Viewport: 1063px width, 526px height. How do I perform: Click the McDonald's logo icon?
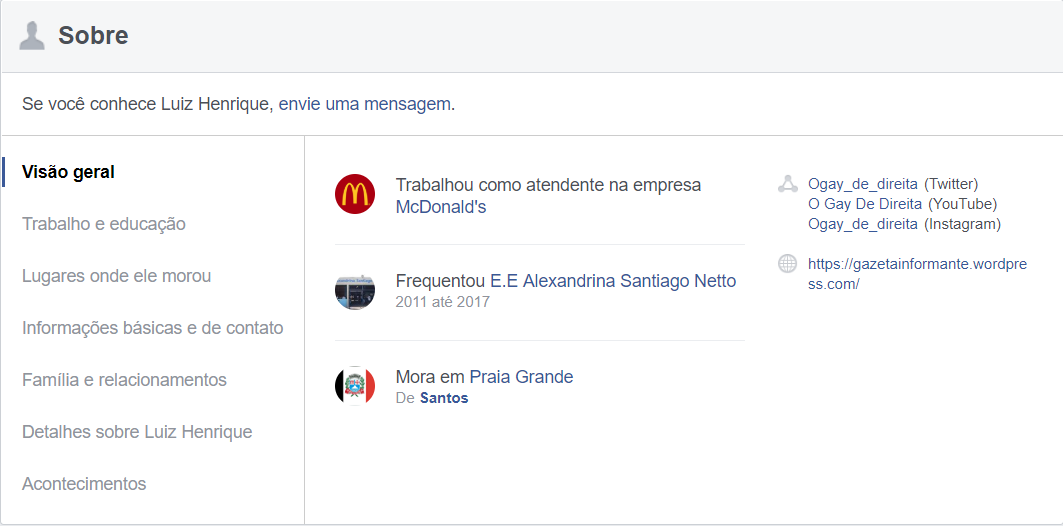tap(355, 195)
